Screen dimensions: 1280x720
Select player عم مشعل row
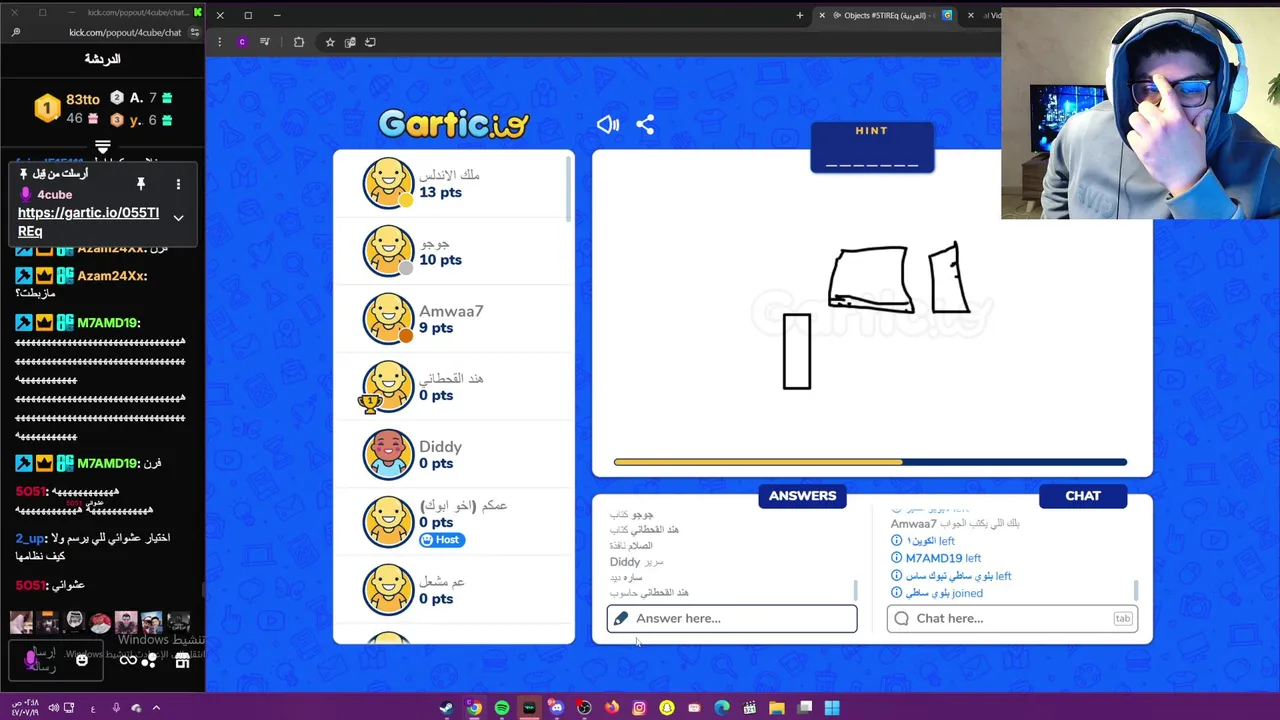453,590
